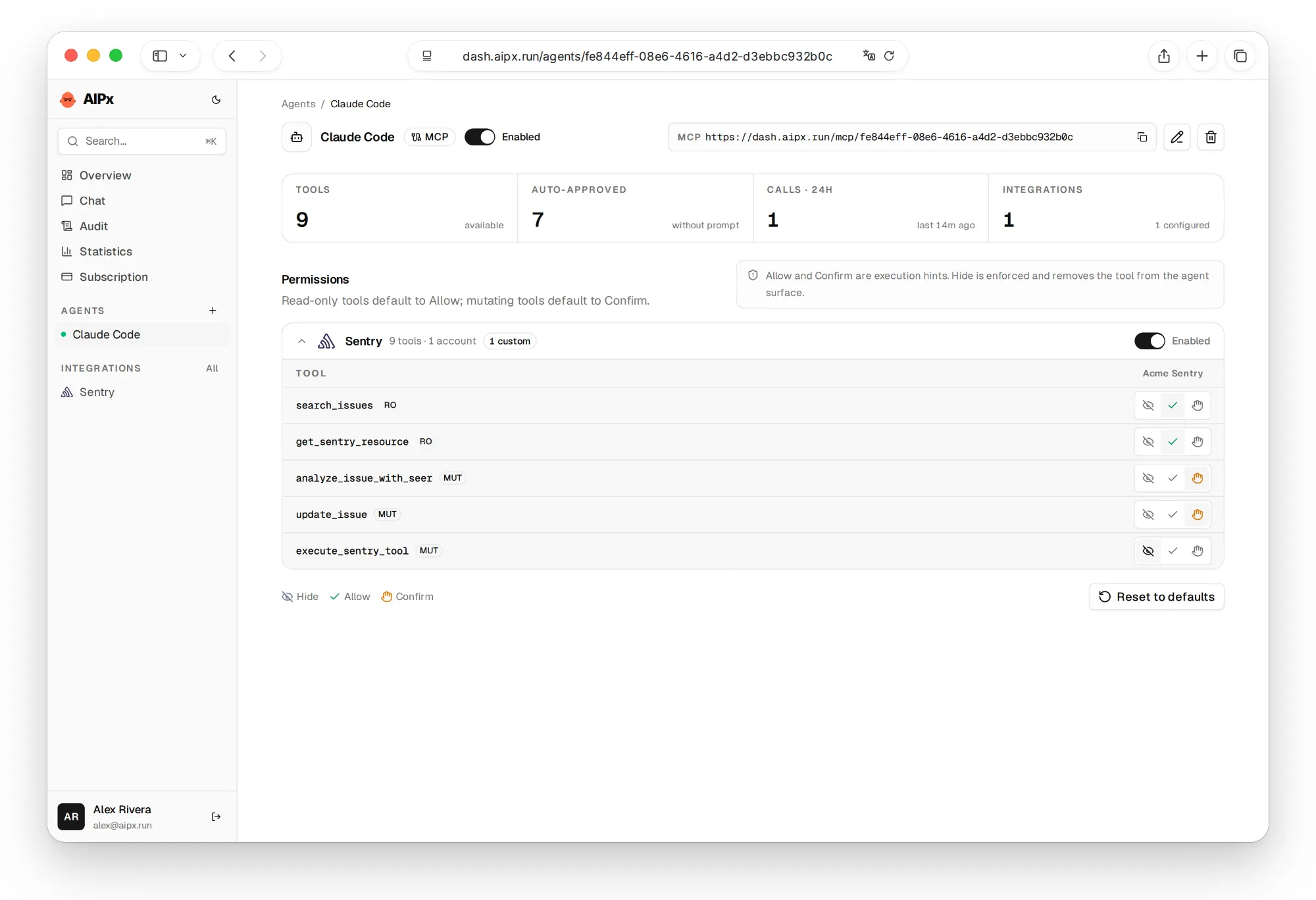Open Statistics in the sidebar
The width and height of the screenshot is (1316, 900).
142,251
